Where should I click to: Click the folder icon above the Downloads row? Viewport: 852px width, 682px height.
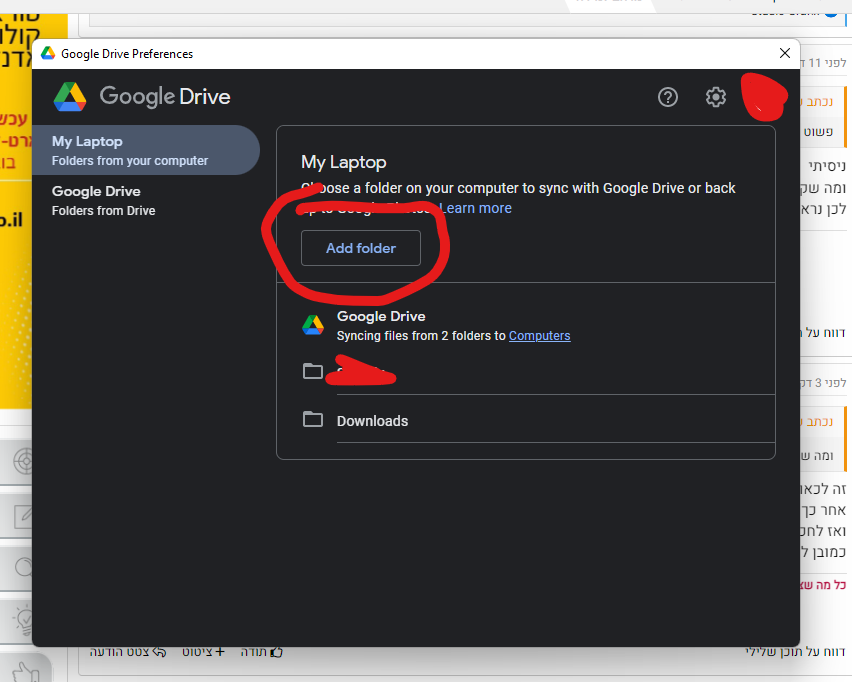coord(312,371)
